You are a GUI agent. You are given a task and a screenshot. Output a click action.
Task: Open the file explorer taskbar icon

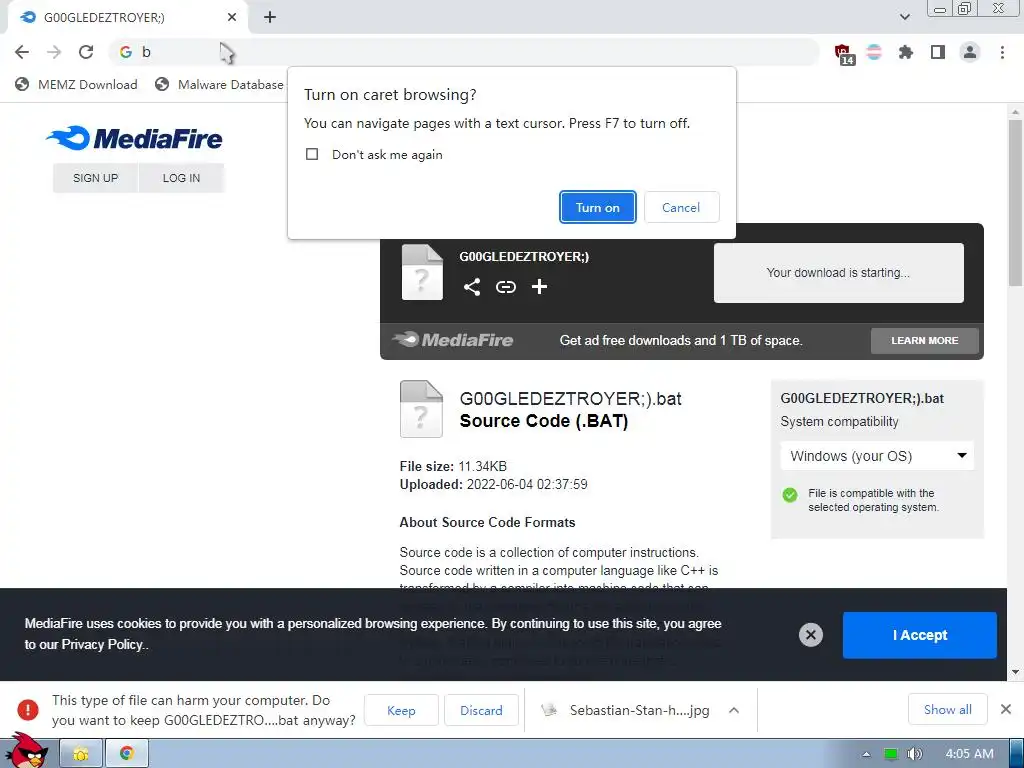point(81,754)
